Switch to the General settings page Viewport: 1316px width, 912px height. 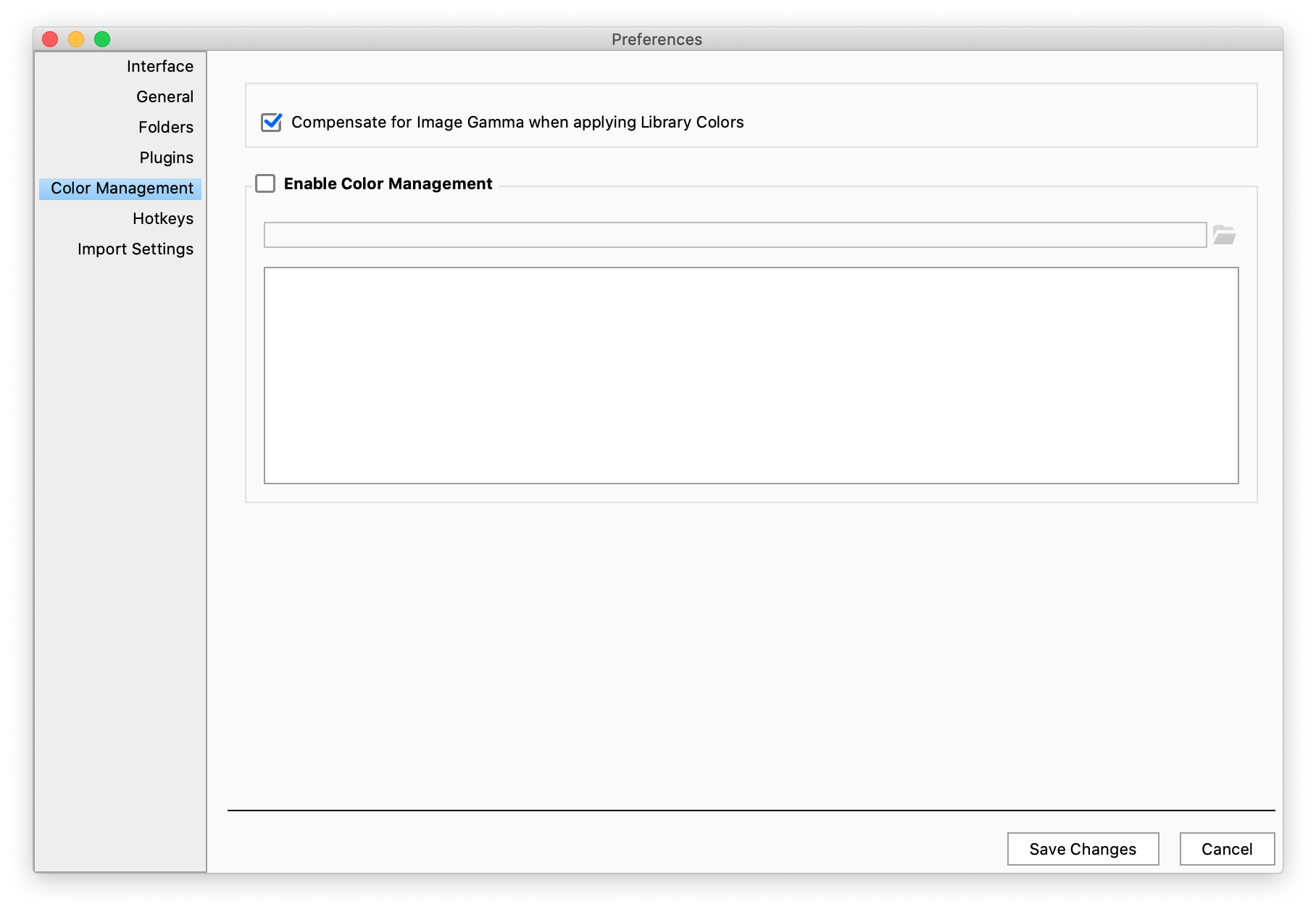click(164, 96)
